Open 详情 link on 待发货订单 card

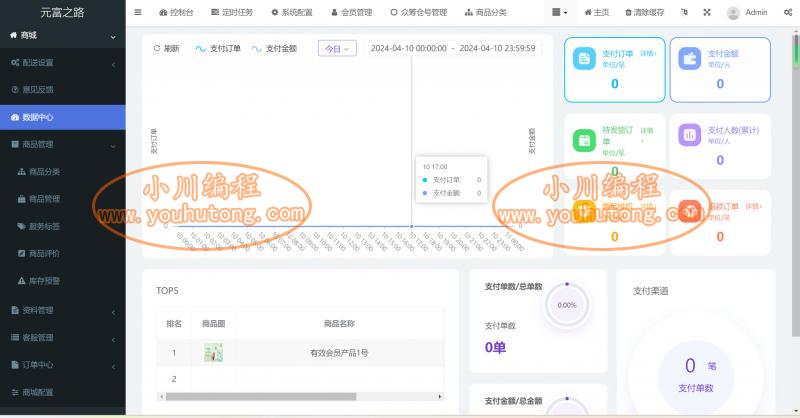point(647,135)
